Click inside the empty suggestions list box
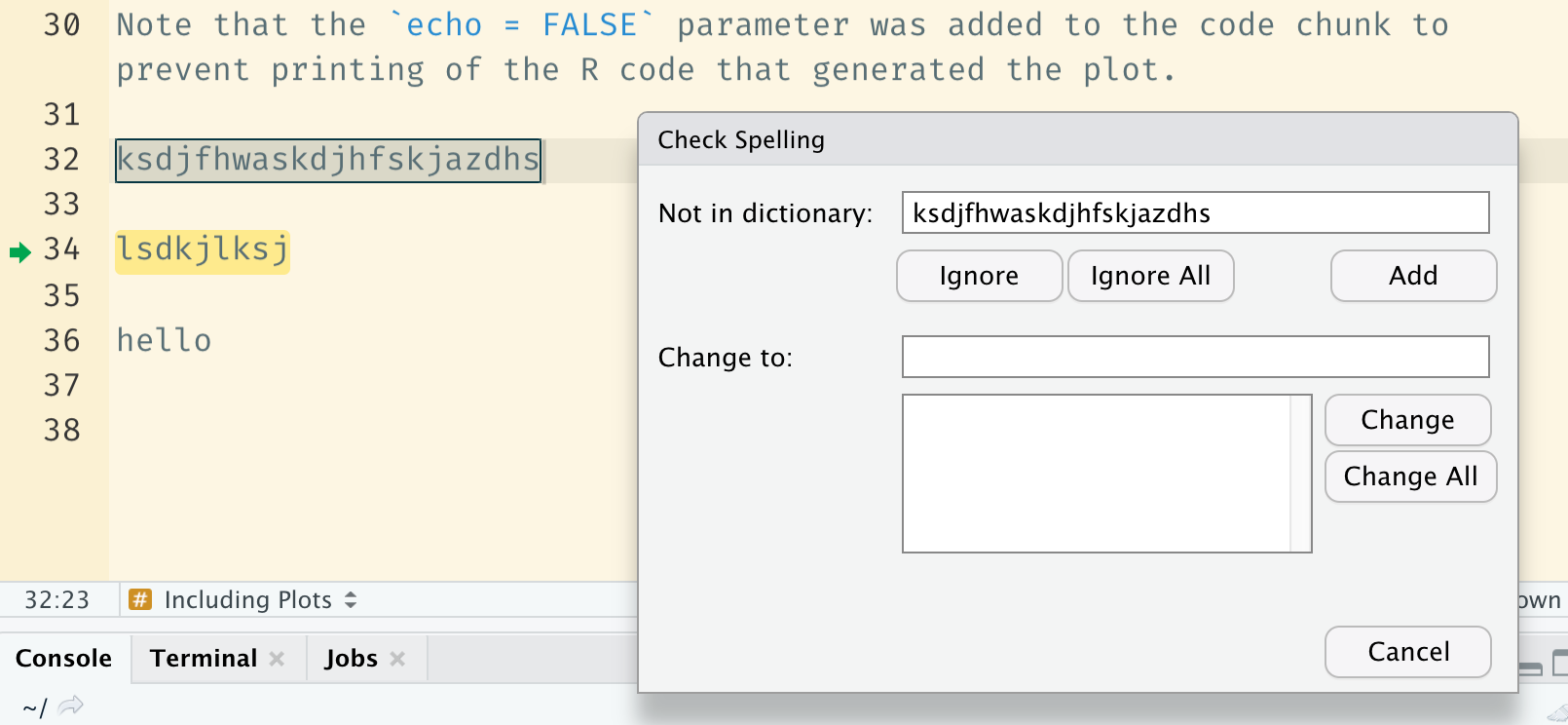This screenshot has width=1568, height=725. (1096, 474)
